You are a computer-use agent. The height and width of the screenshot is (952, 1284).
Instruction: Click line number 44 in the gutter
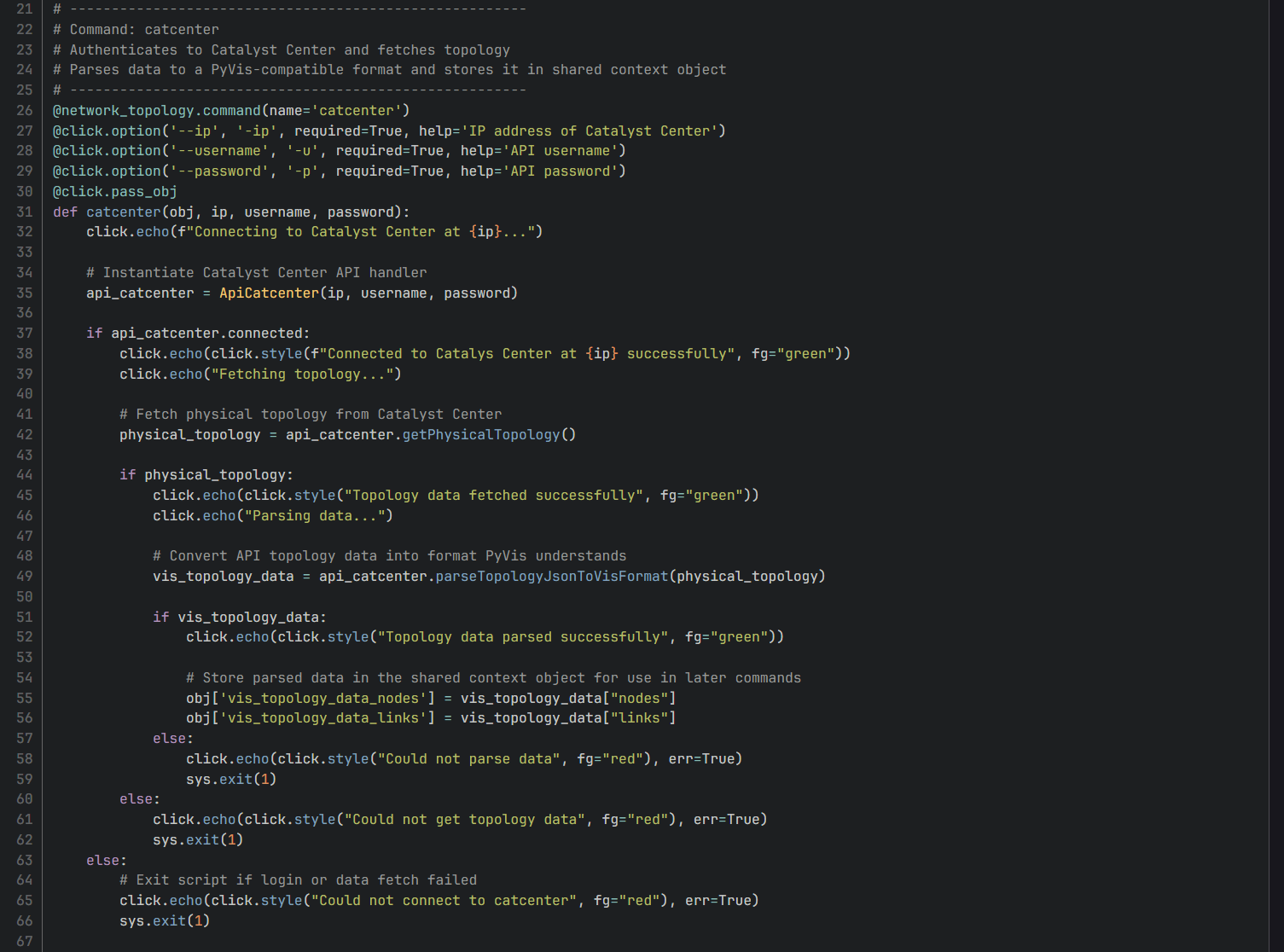tap(25, 474)
